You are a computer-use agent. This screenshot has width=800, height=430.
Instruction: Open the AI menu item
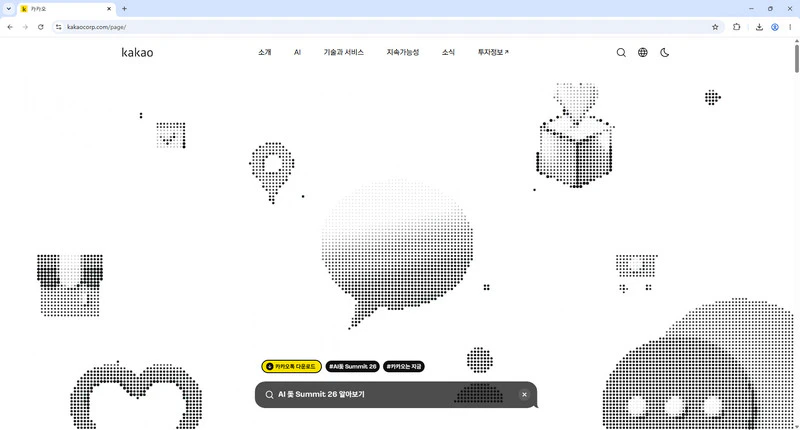pos(297,52)
